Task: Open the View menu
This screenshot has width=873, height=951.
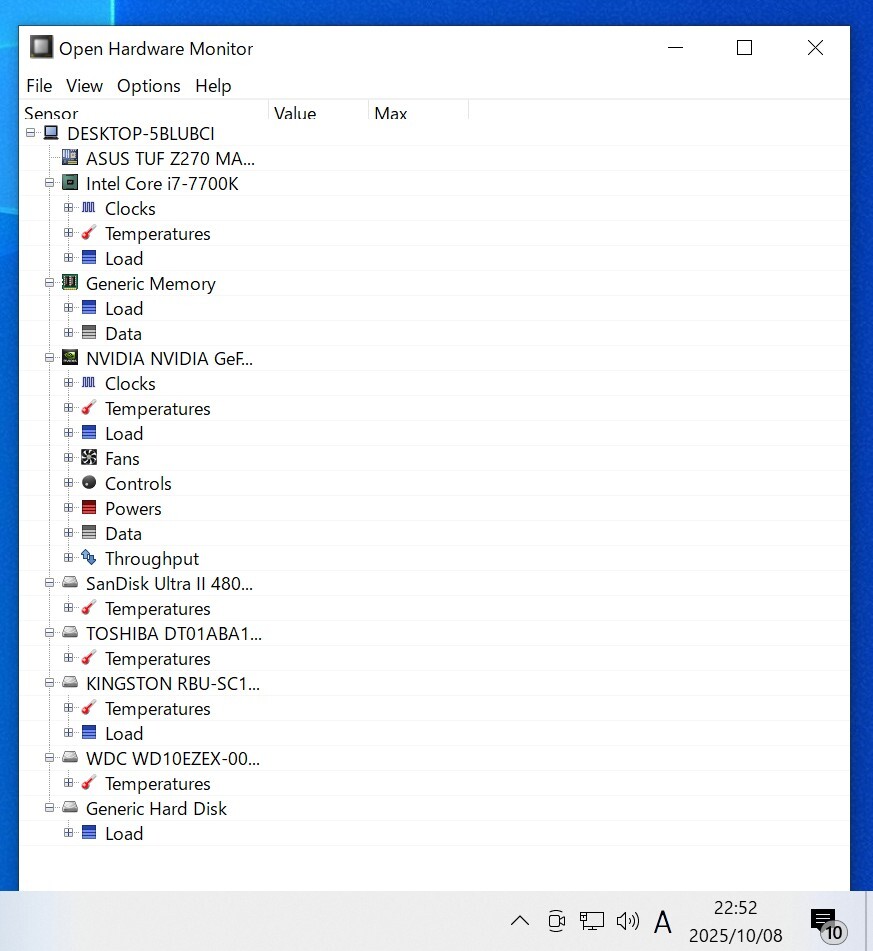Action: click(84, 86)
